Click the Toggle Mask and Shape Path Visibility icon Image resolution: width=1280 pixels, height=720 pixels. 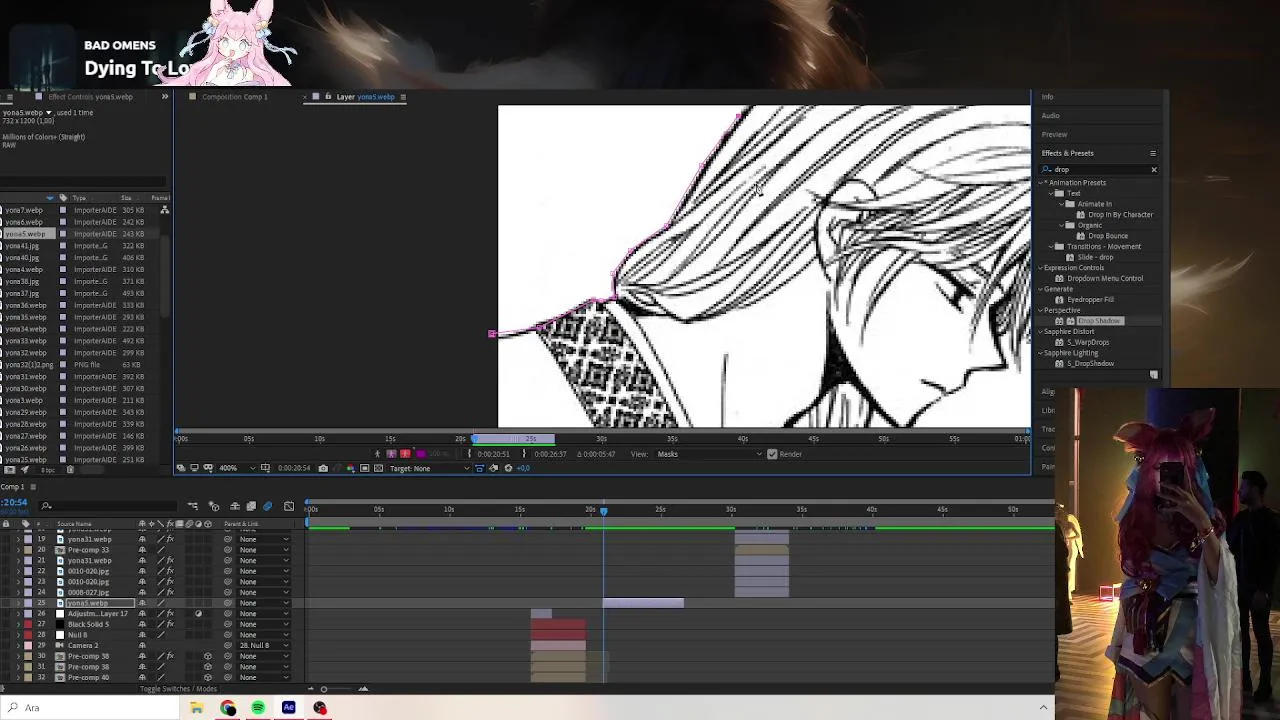click(208, 468)
